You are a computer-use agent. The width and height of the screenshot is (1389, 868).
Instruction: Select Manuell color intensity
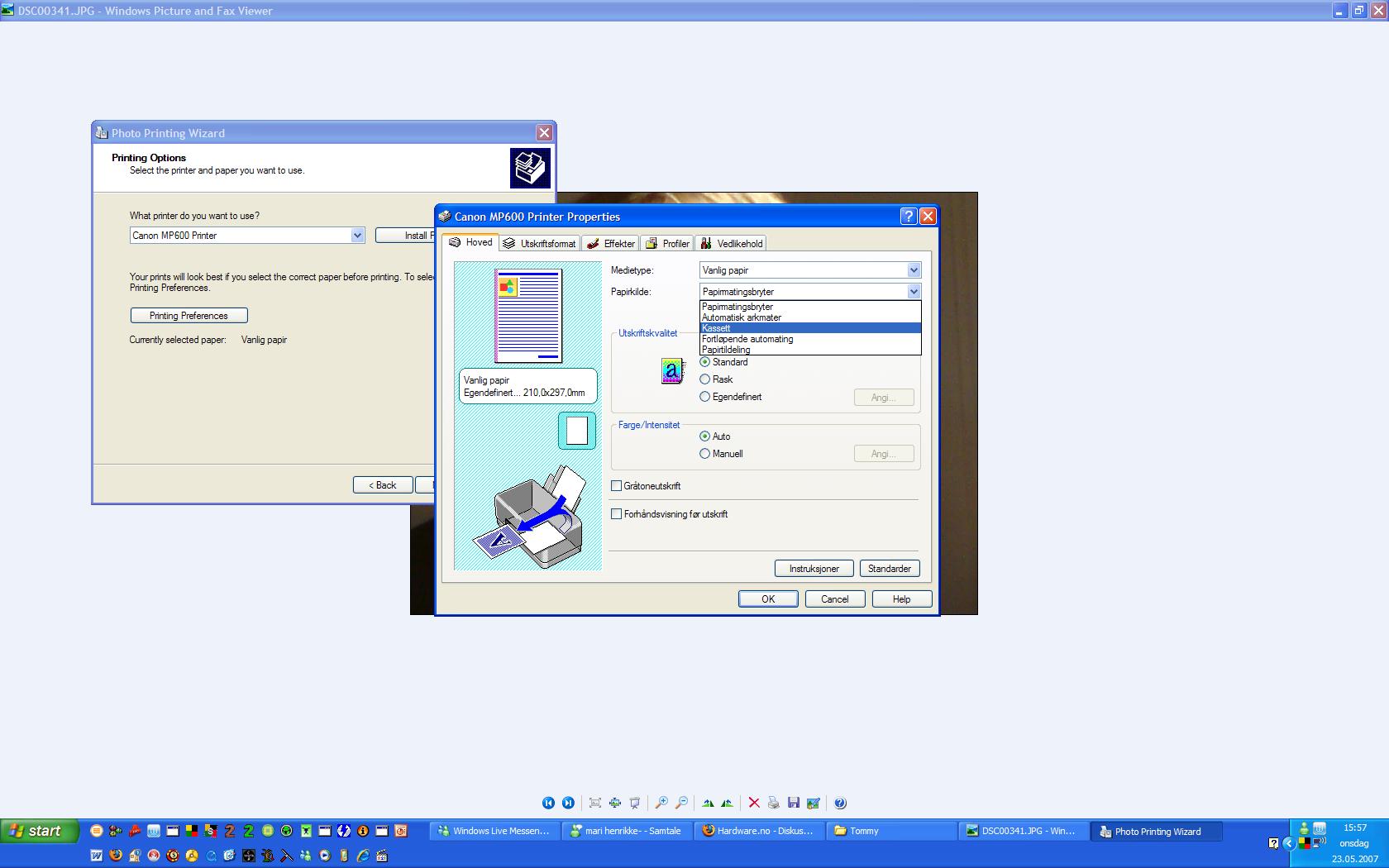721,454
